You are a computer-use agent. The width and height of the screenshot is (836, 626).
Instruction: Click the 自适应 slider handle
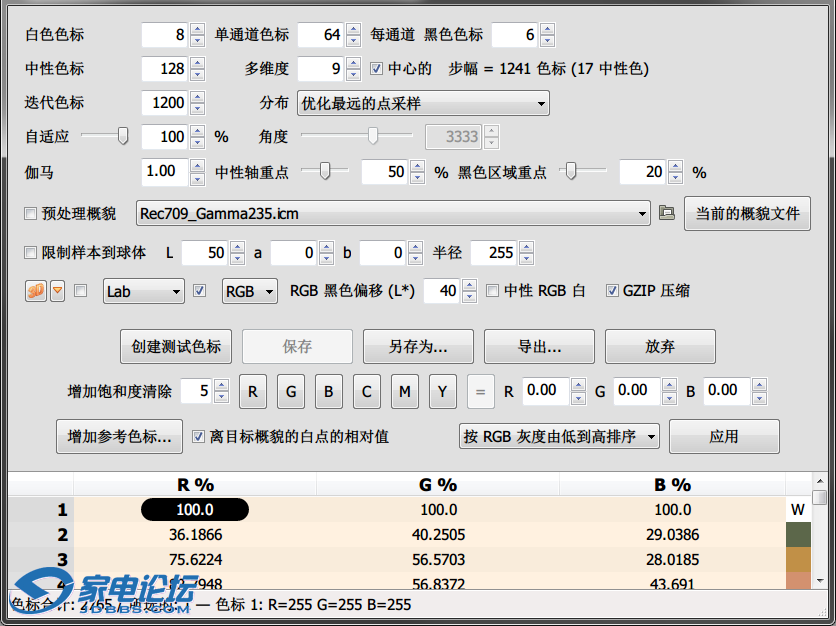[123, 136]
